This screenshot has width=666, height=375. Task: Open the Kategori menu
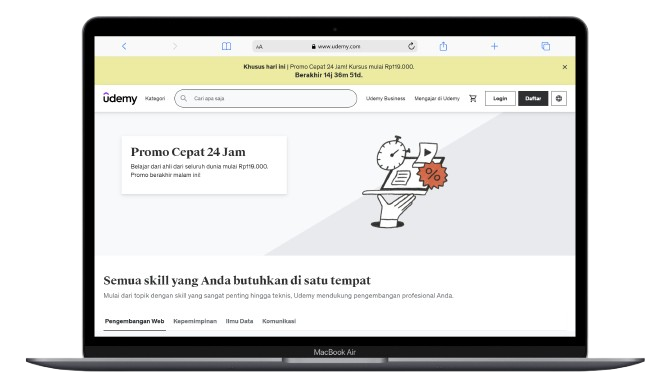[x=155, y=99]
